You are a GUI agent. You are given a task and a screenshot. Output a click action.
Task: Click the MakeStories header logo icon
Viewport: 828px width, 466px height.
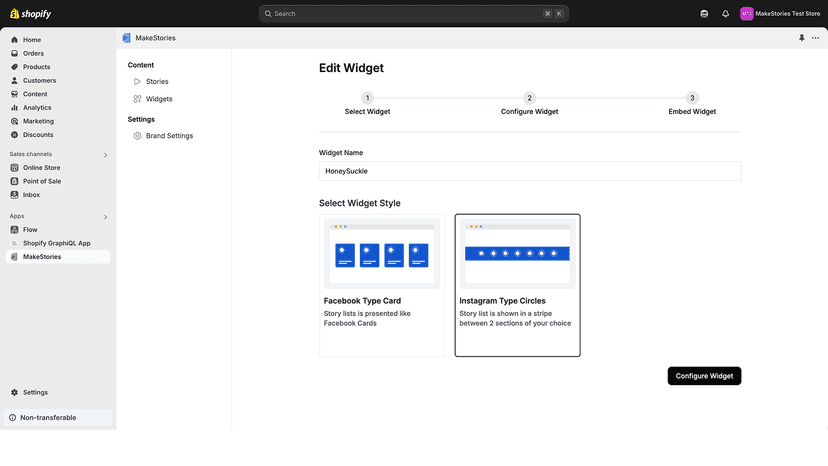tap(126, 38)
